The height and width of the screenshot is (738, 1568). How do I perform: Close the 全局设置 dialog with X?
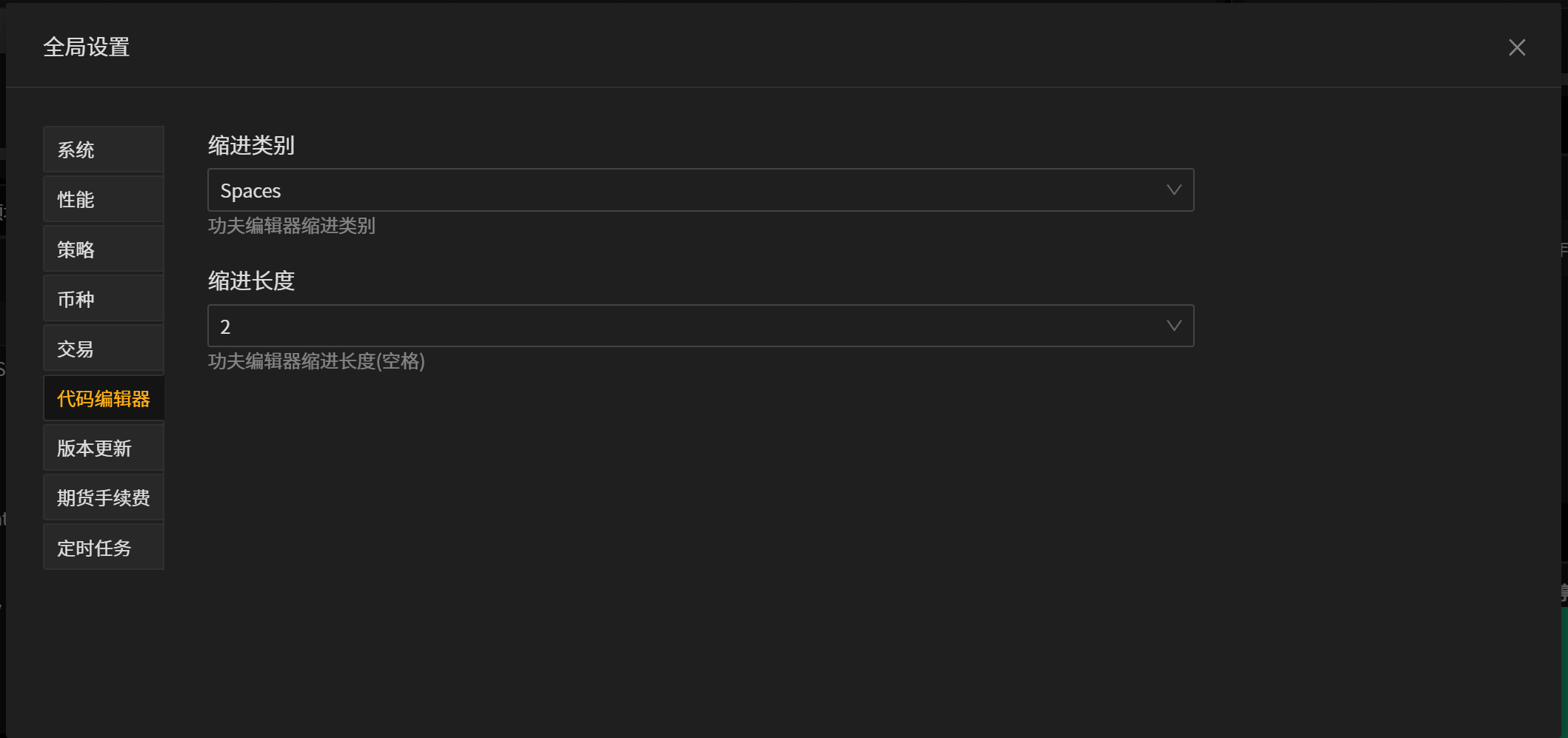click(1516, 47)
